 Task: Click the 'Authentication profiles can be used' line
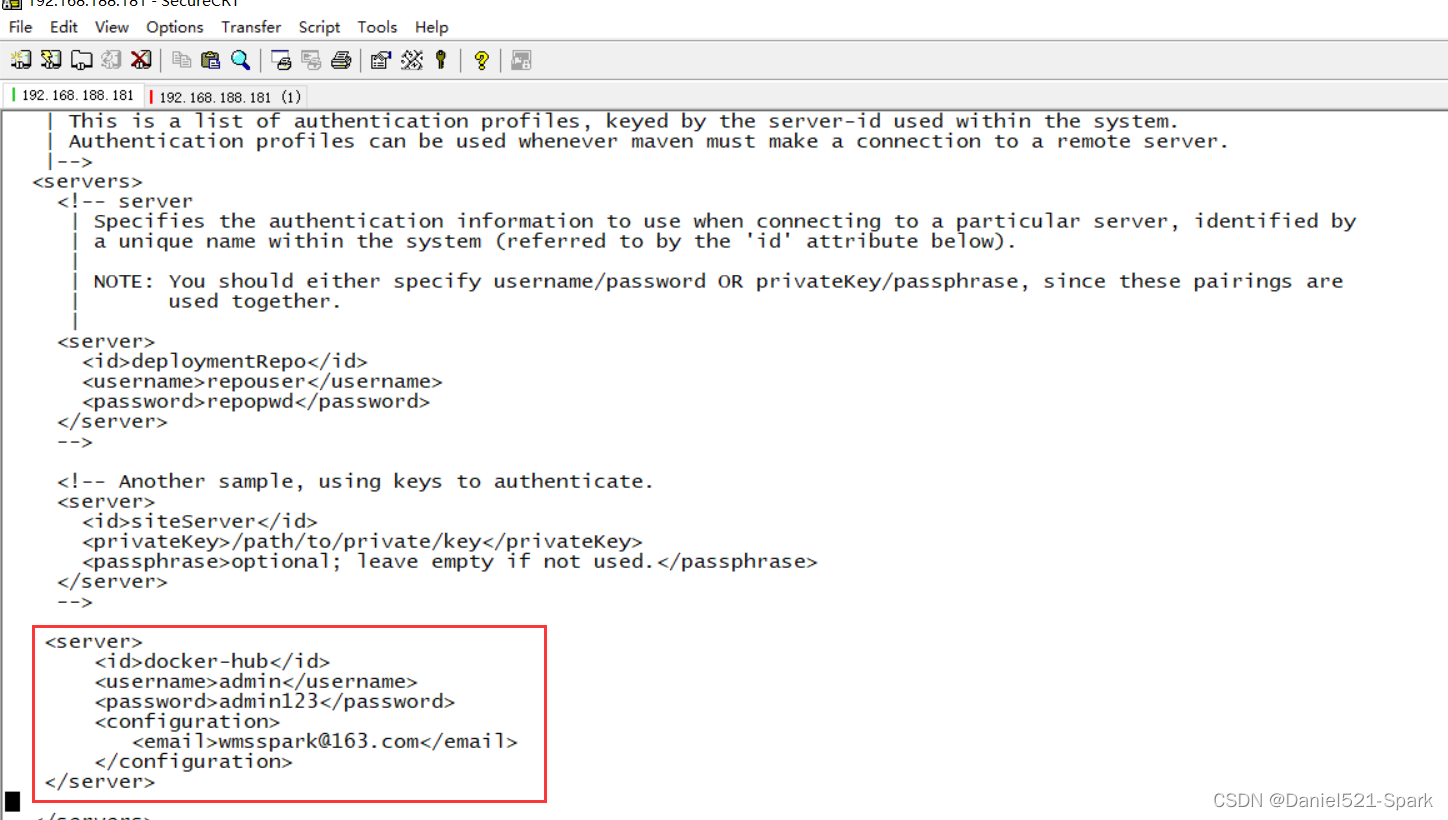pyautogui.click(x=648, y=141)
